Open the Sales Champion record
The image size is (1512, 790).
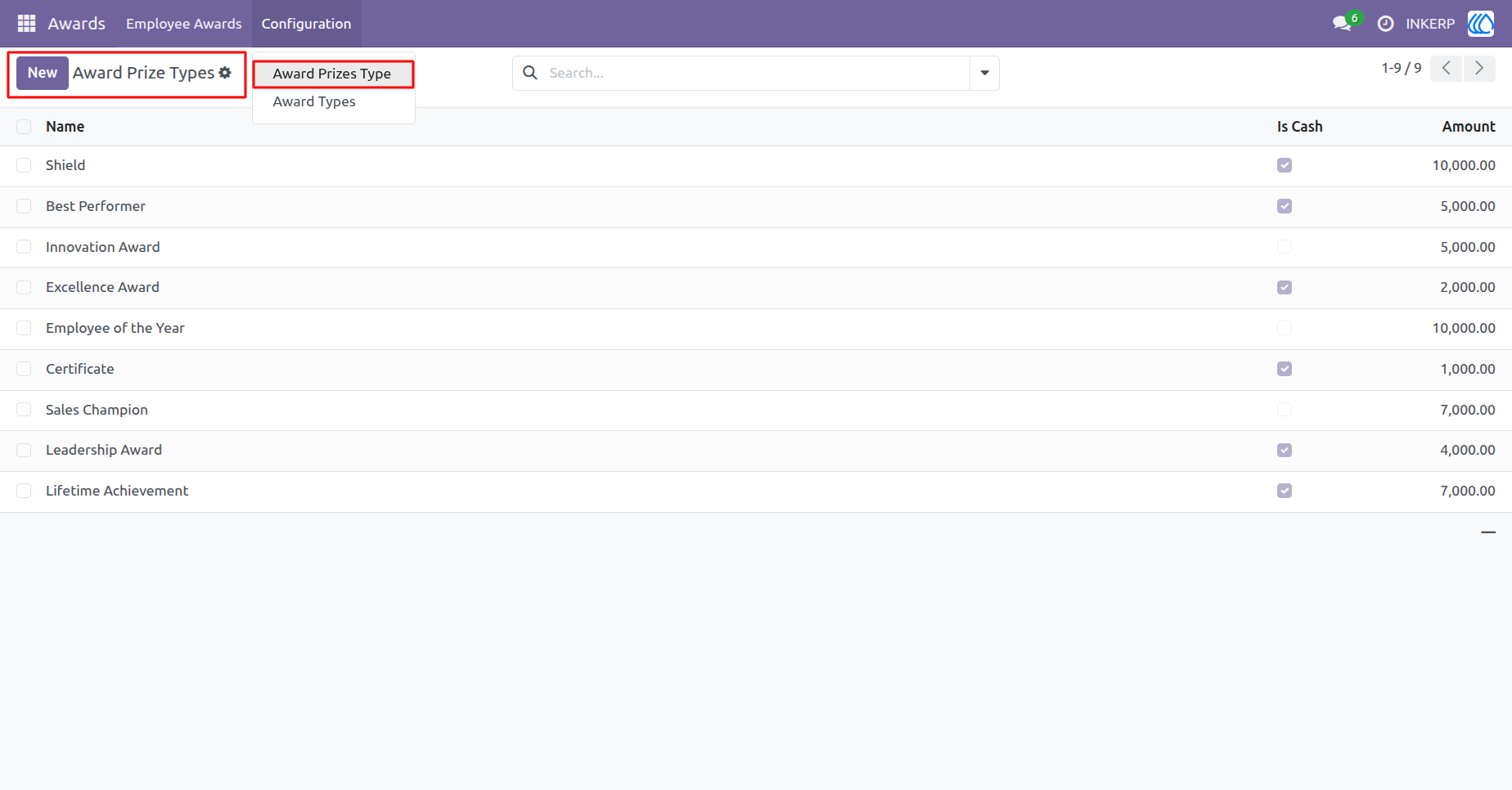coord(97,410)
